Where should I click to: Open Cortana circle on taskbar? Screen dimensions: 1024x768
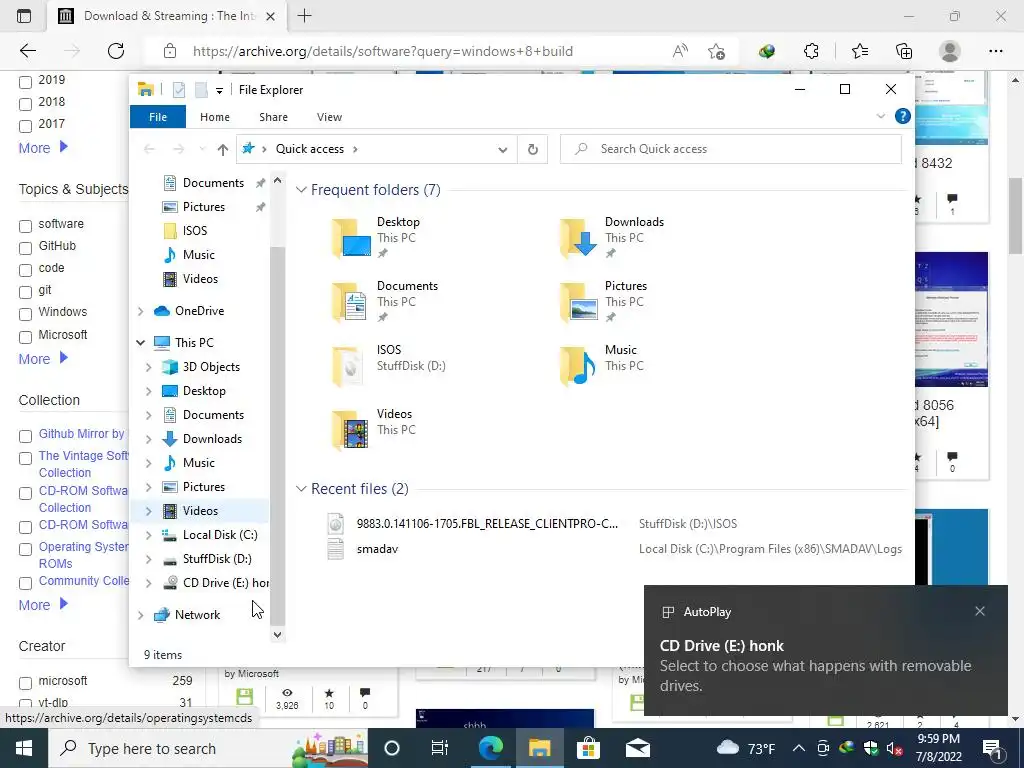391,748
